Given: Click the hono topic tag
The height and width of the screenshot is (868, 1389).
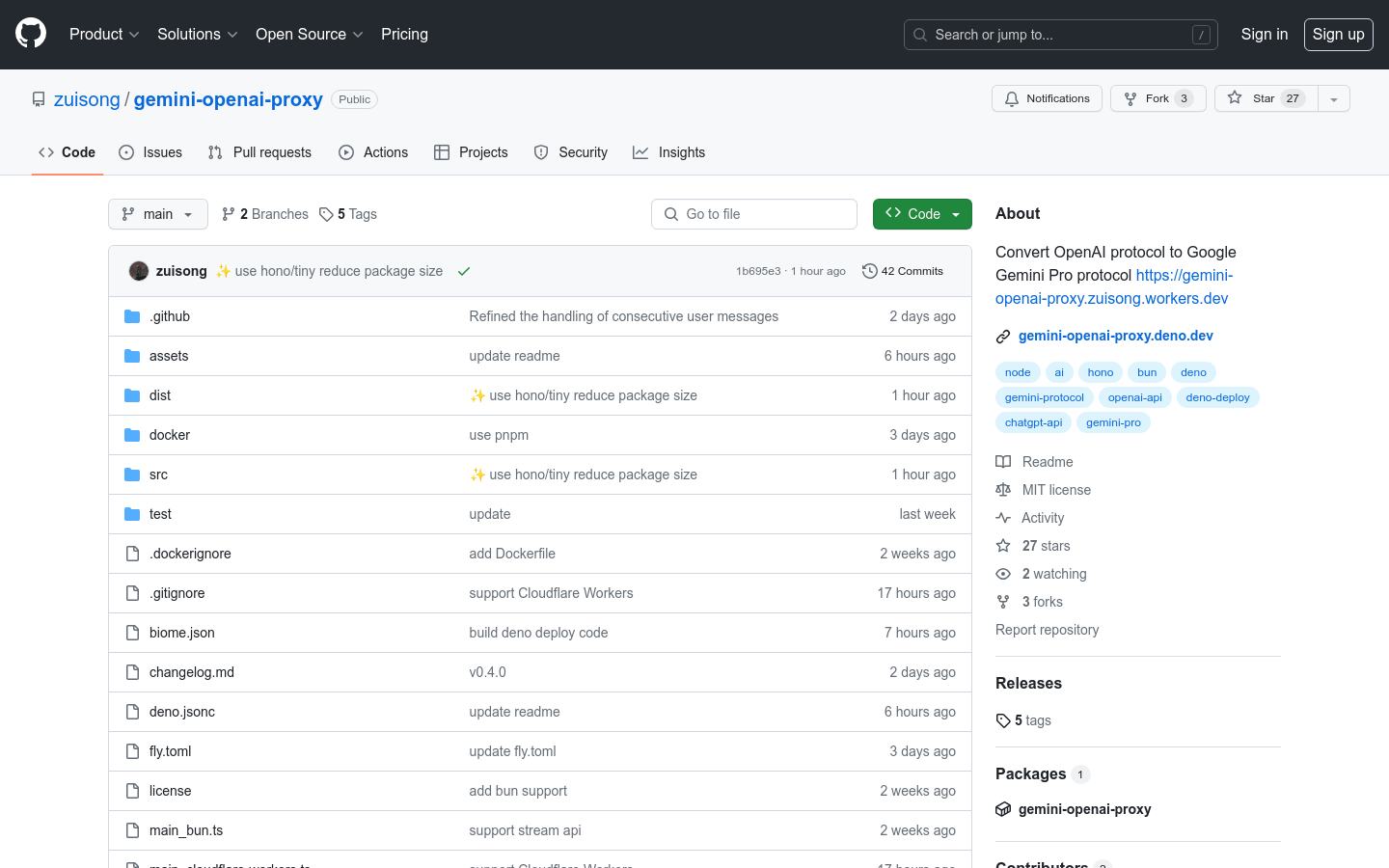Looking at the screenshot, I should click(x=1101, y=372).
